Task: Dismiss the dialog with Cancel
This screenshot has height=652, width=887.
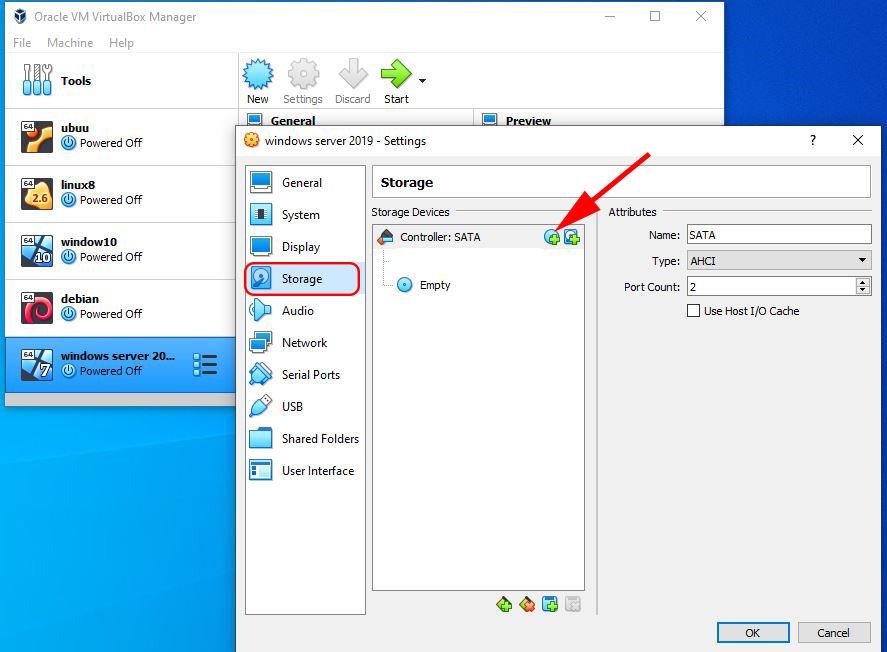Action: (x=834, y=632)
